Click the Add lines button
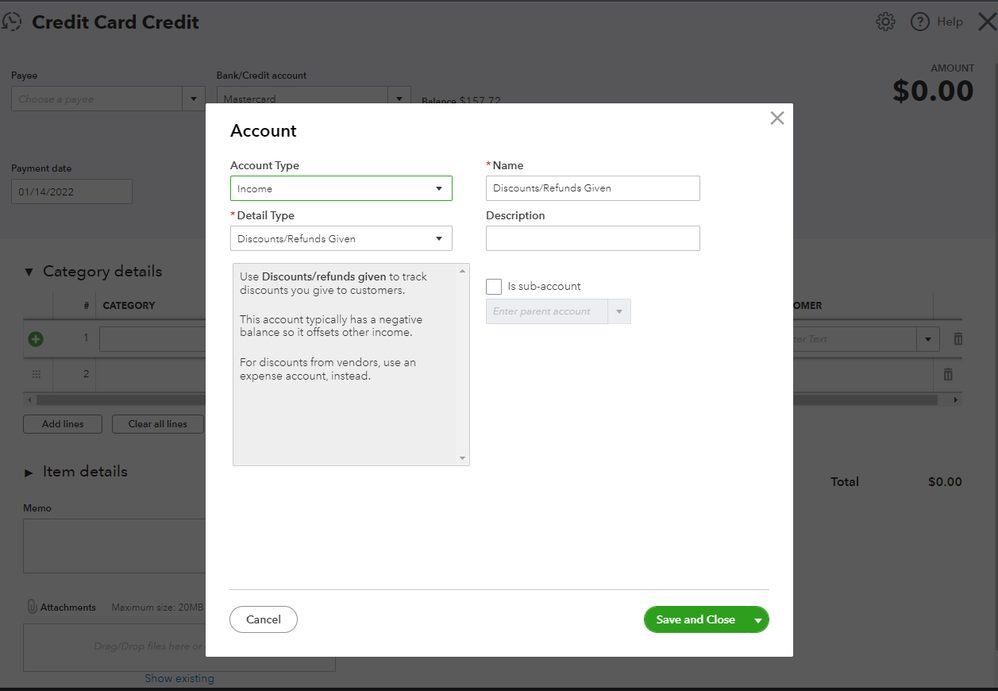Image resolution: width=998 pixels, height=691 pixels. tap(62, 424)
